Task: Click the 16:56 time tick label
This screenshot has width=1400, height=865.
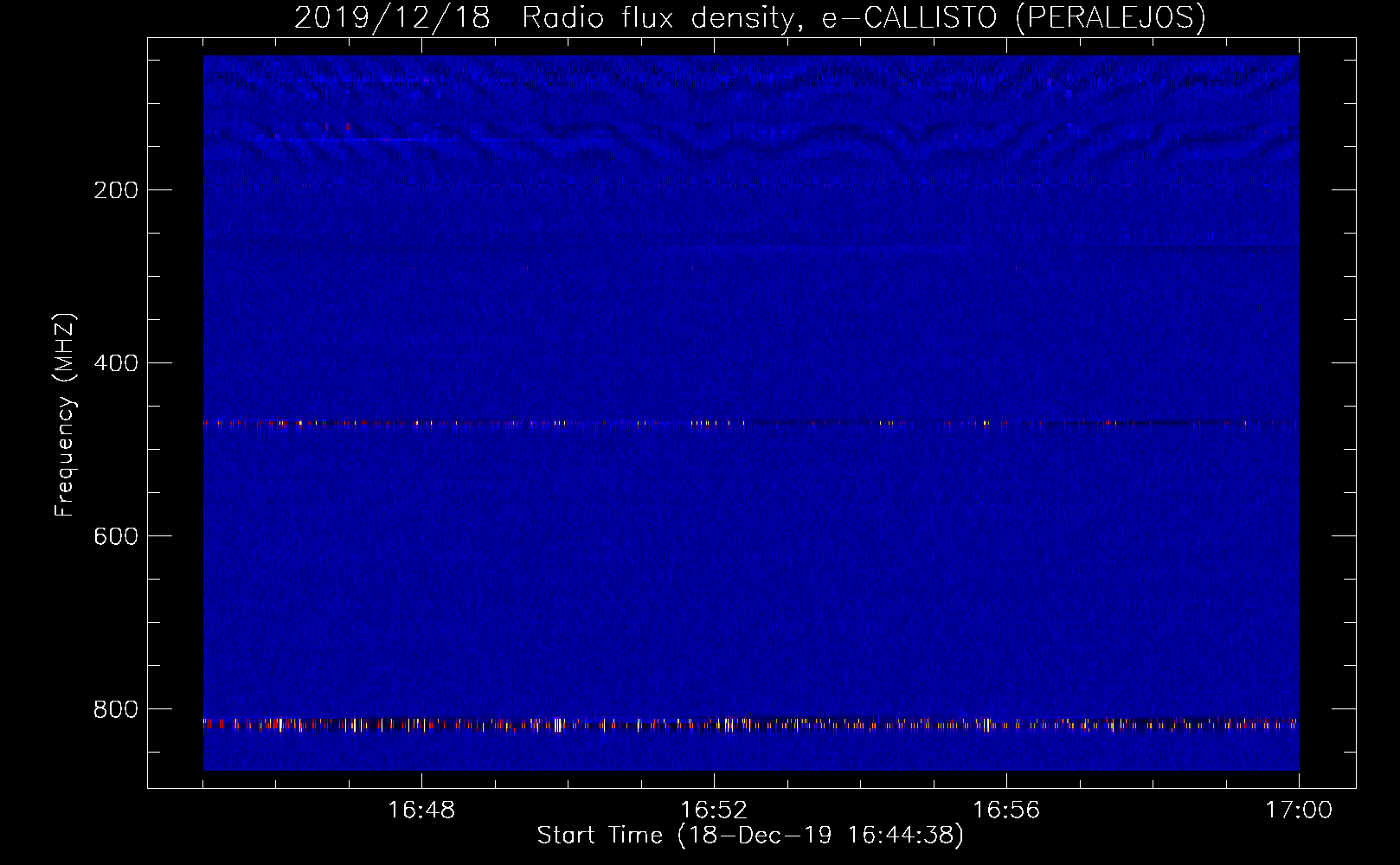Action: pyautogui.click(x=1006, y=811)
